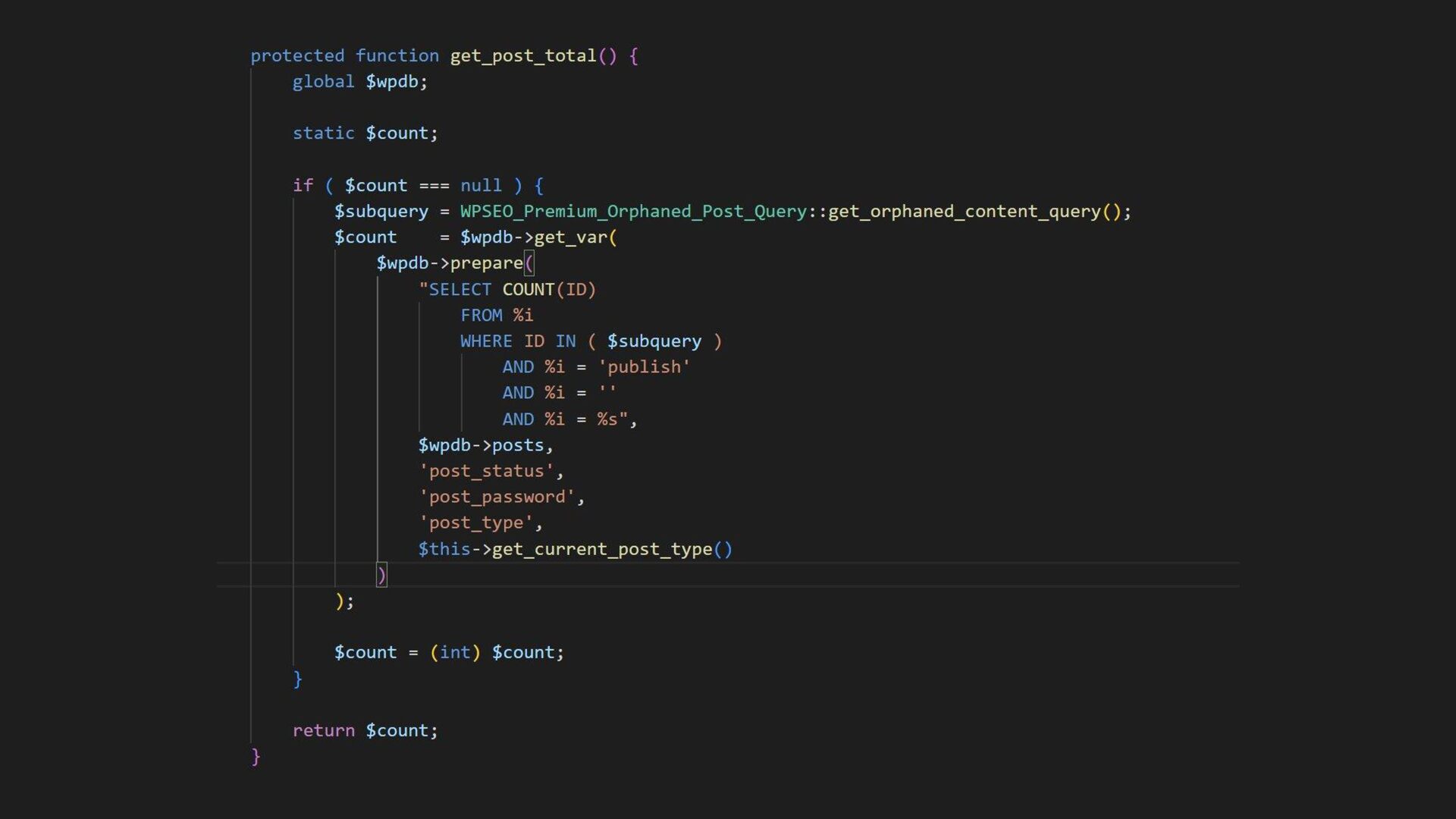Click the 'publish' string in SQL
The height and width of the screenshot is (819, 1456).
tap(644, 367)
